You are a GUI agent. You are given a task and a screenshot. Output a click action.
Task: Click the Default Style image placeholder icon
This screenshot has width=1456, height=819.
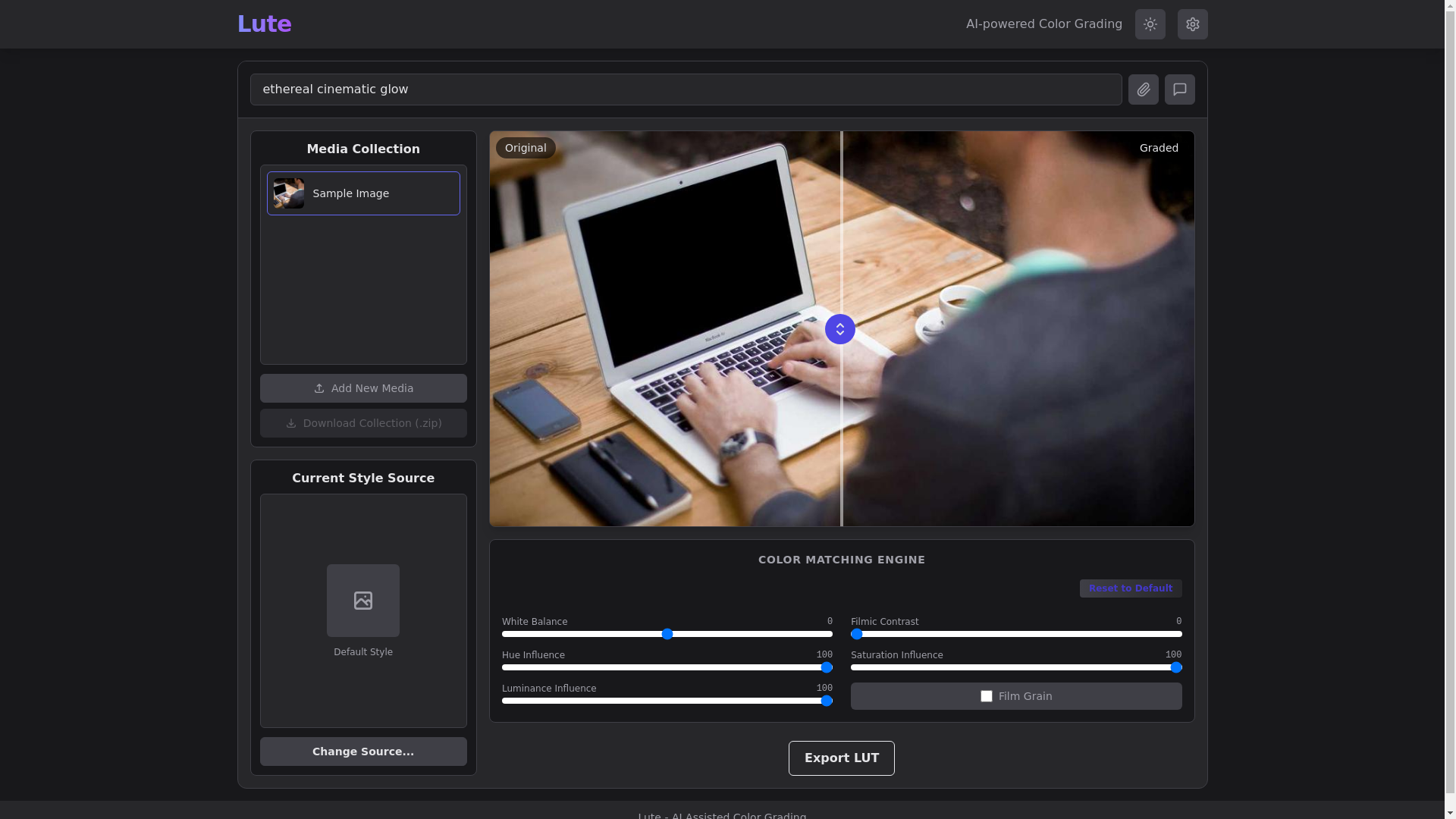pos(363,601)
